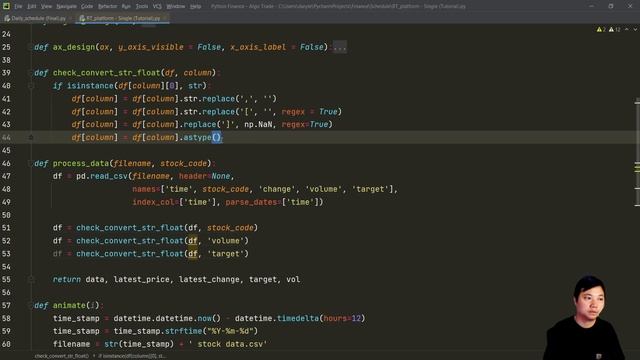Viewport: 640px width, 360px height.
Task: Open the Window menu
Action: tap(176, 7)
